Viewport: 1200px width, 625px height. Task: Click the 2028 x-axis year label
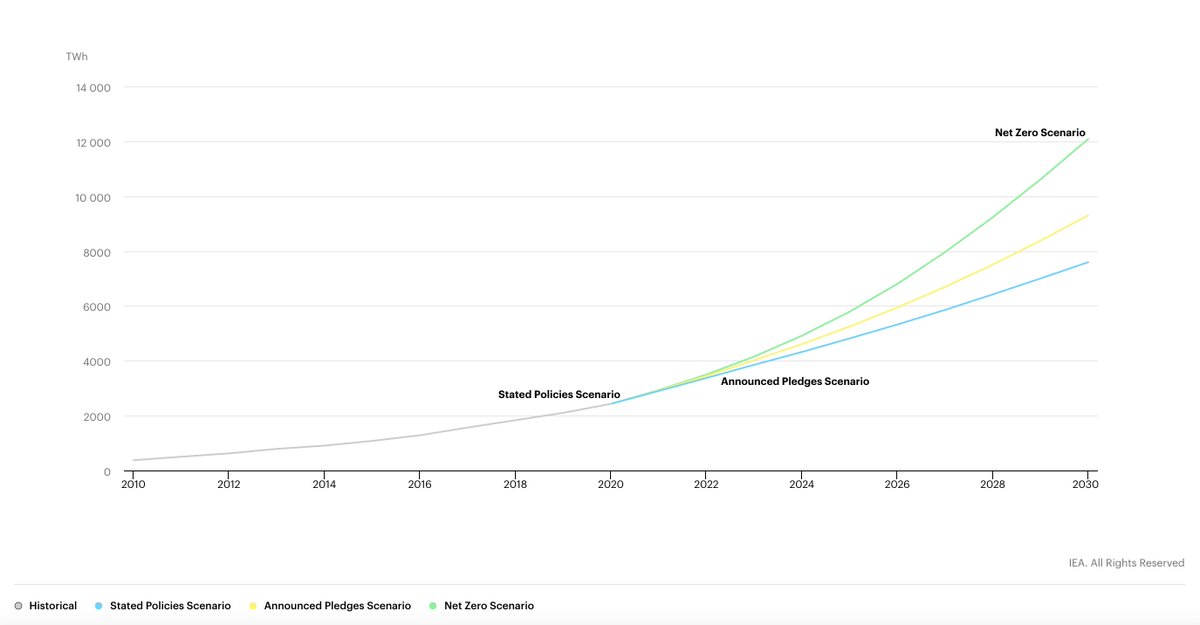tap(992, 484)
